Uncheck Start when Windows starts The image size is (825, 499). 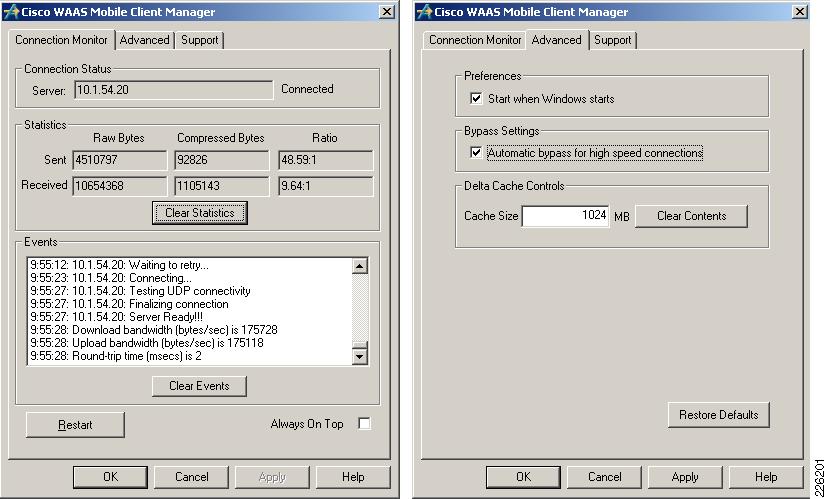pyautogui.click(x=476, y=98)
